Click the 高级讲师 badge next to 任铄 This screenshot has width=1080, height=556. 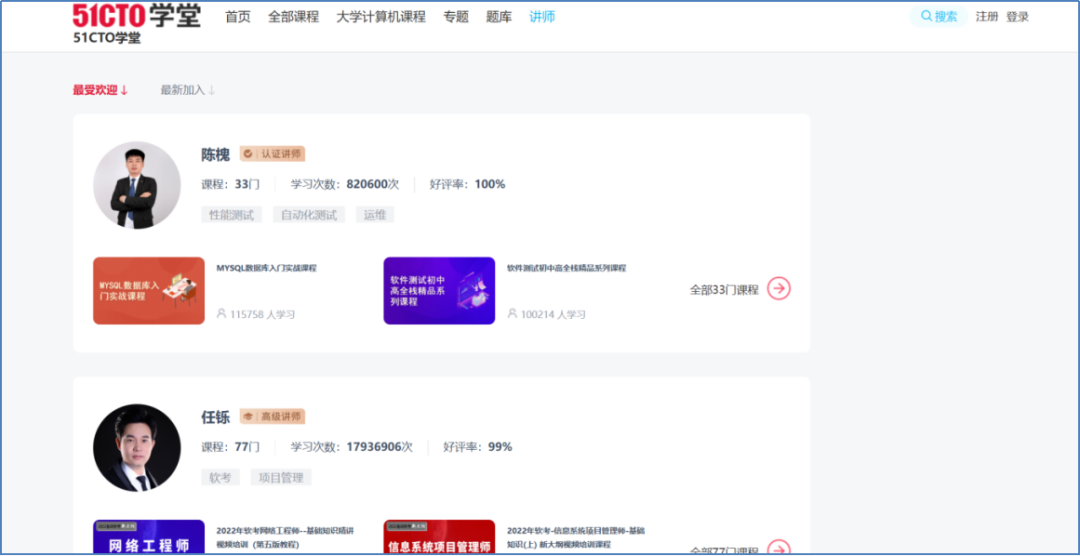(272, 416)
